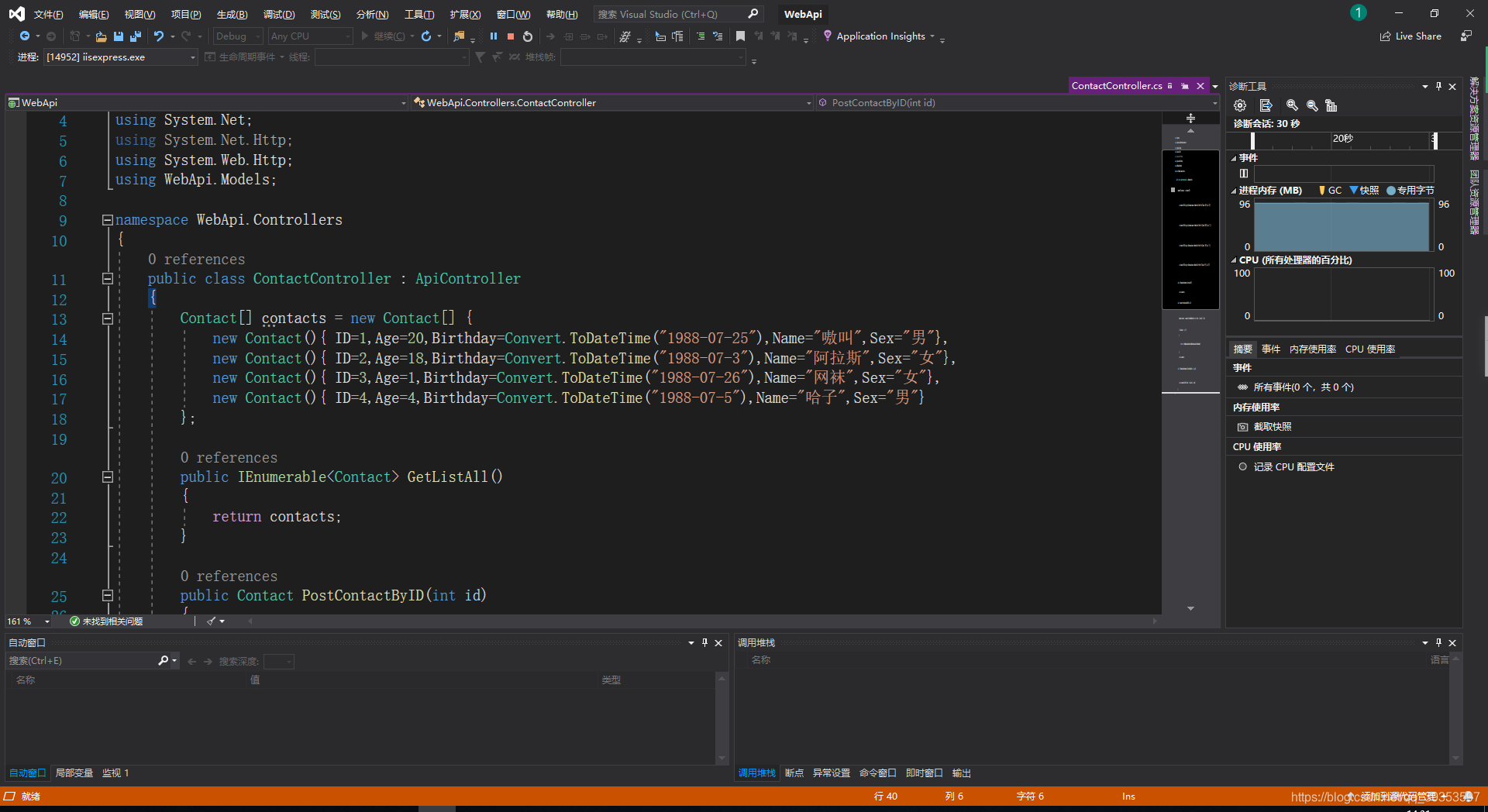This screenshot has width=1488, height=812.
Task: Open the 调试(D) menu
Action: click(x=279, y=15)
